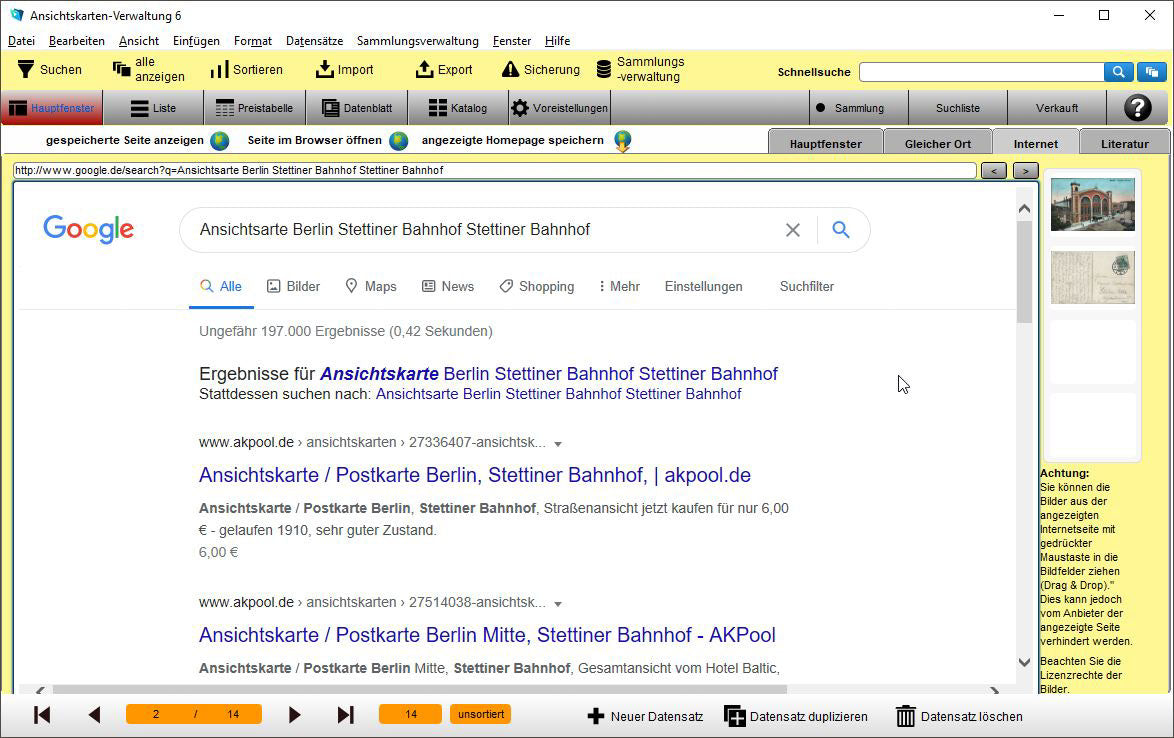Viewport: 1174px width, 738px height.
Task: Open Sicherung backup warning icon
Action: (510, 69)
